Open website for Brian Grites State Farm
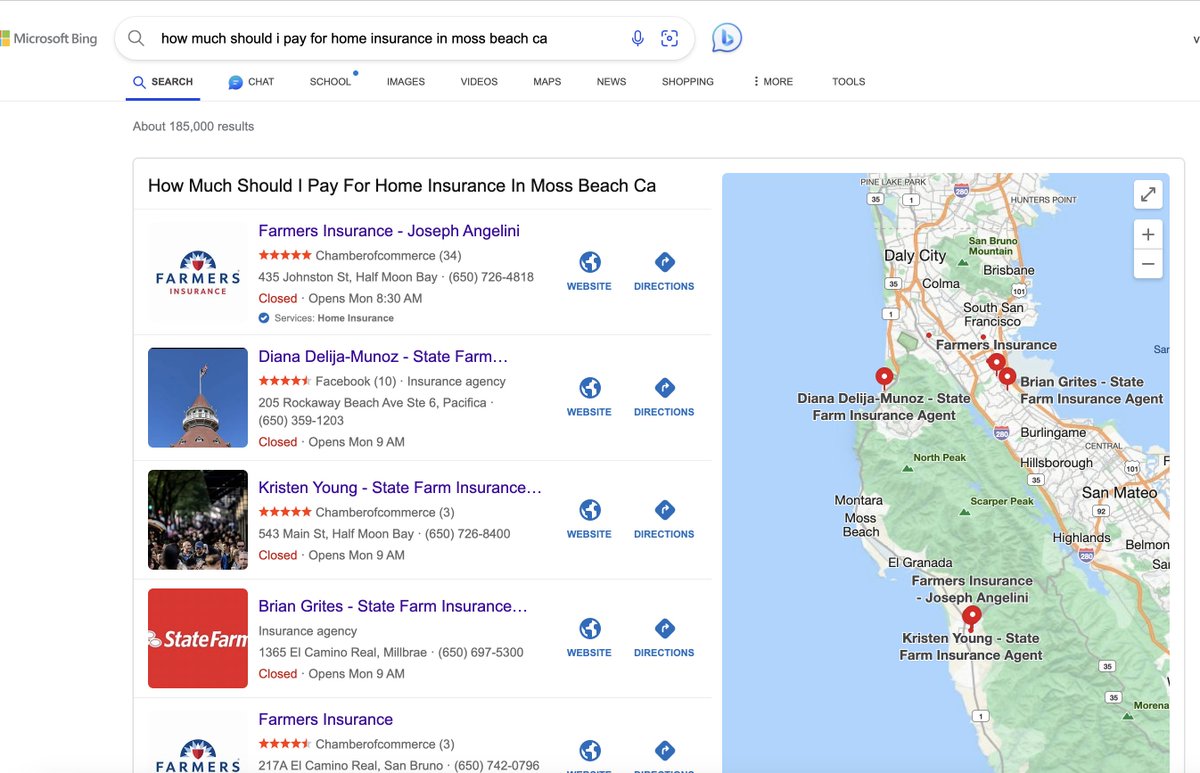Screen dimensions: 1200x773 coord(589,637)
